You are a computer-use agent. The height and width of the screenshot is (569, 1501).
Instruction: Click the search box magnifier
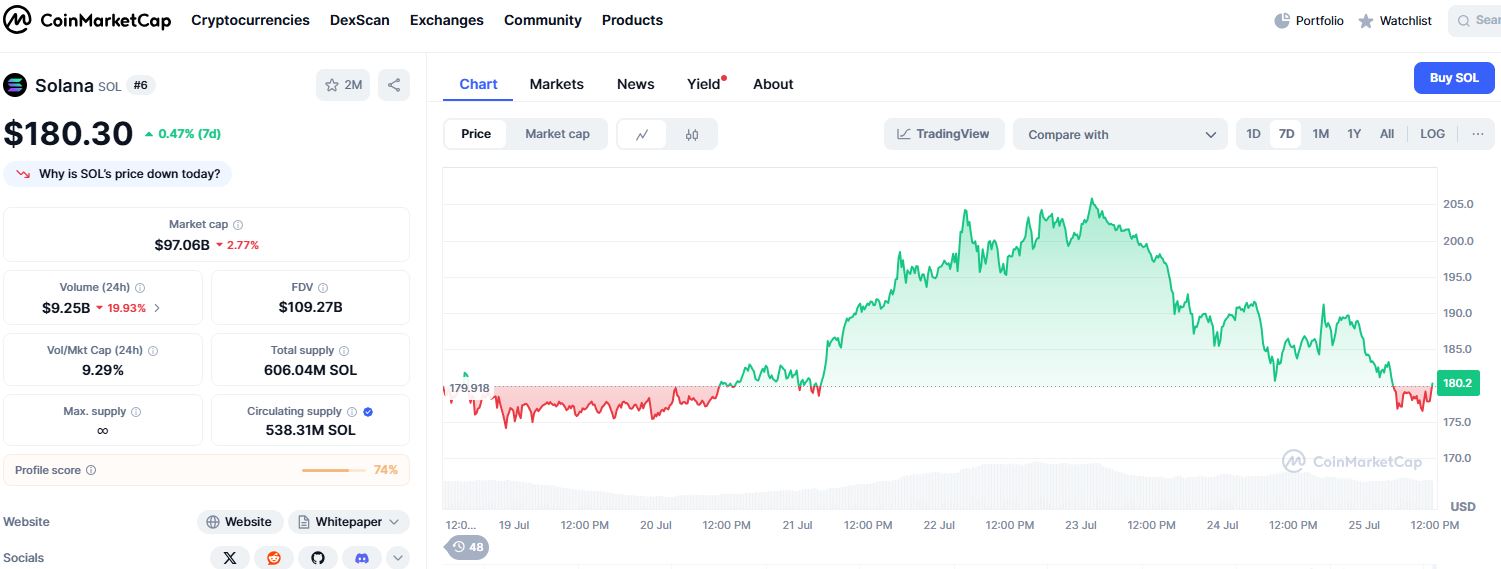[x=1465, y=20]
